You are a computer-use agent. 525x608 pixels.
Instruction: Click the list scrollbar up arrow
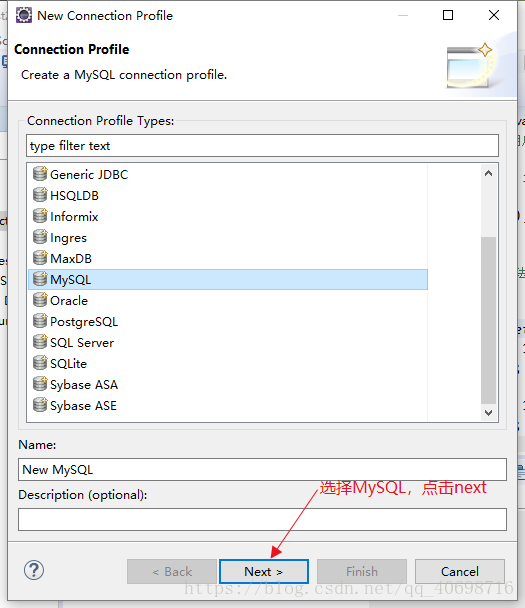[x=489, y=173]
